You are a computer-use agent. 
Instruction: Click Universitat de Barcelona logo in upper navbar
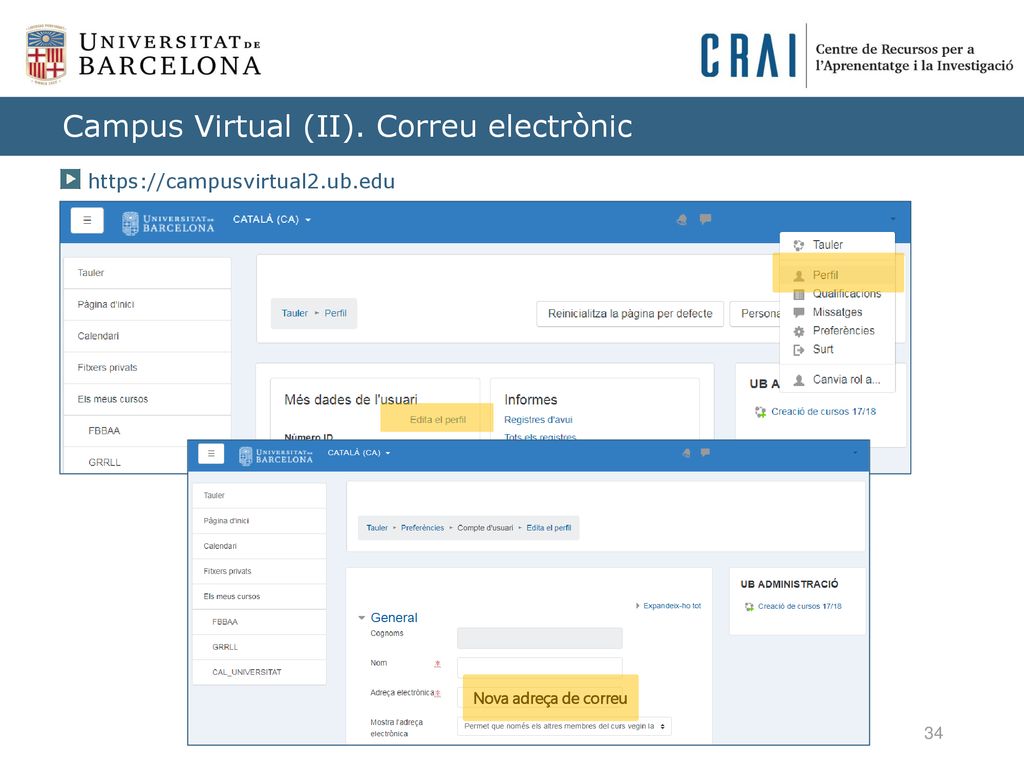168,223
